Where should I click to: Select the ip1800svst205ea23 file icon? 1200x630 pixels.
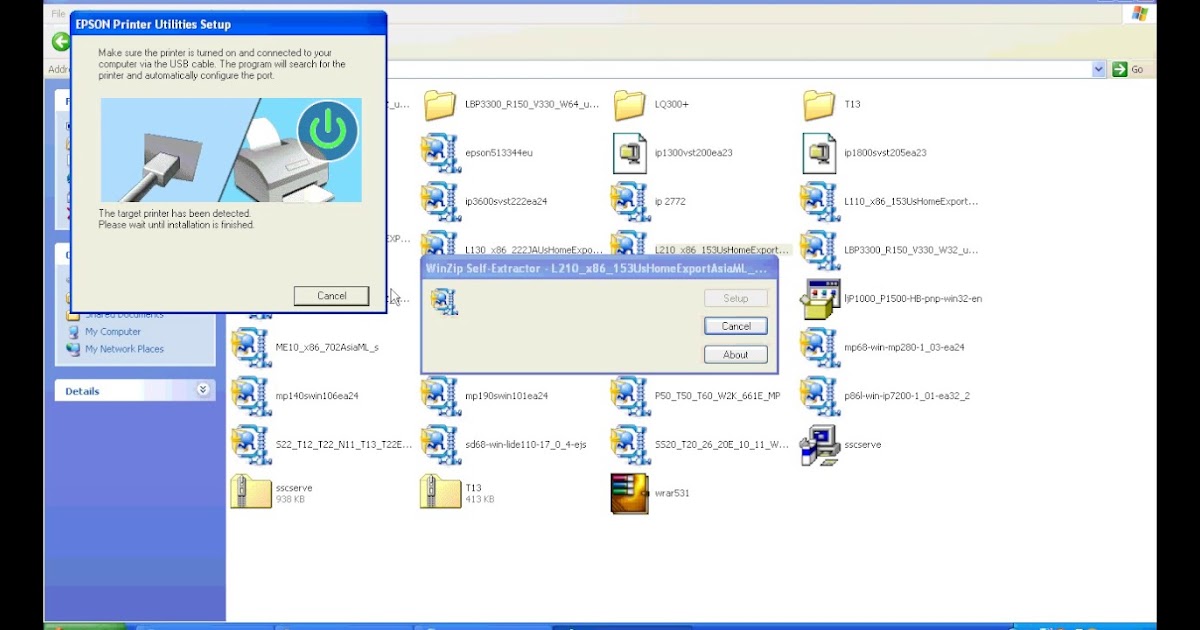point(819,153)
